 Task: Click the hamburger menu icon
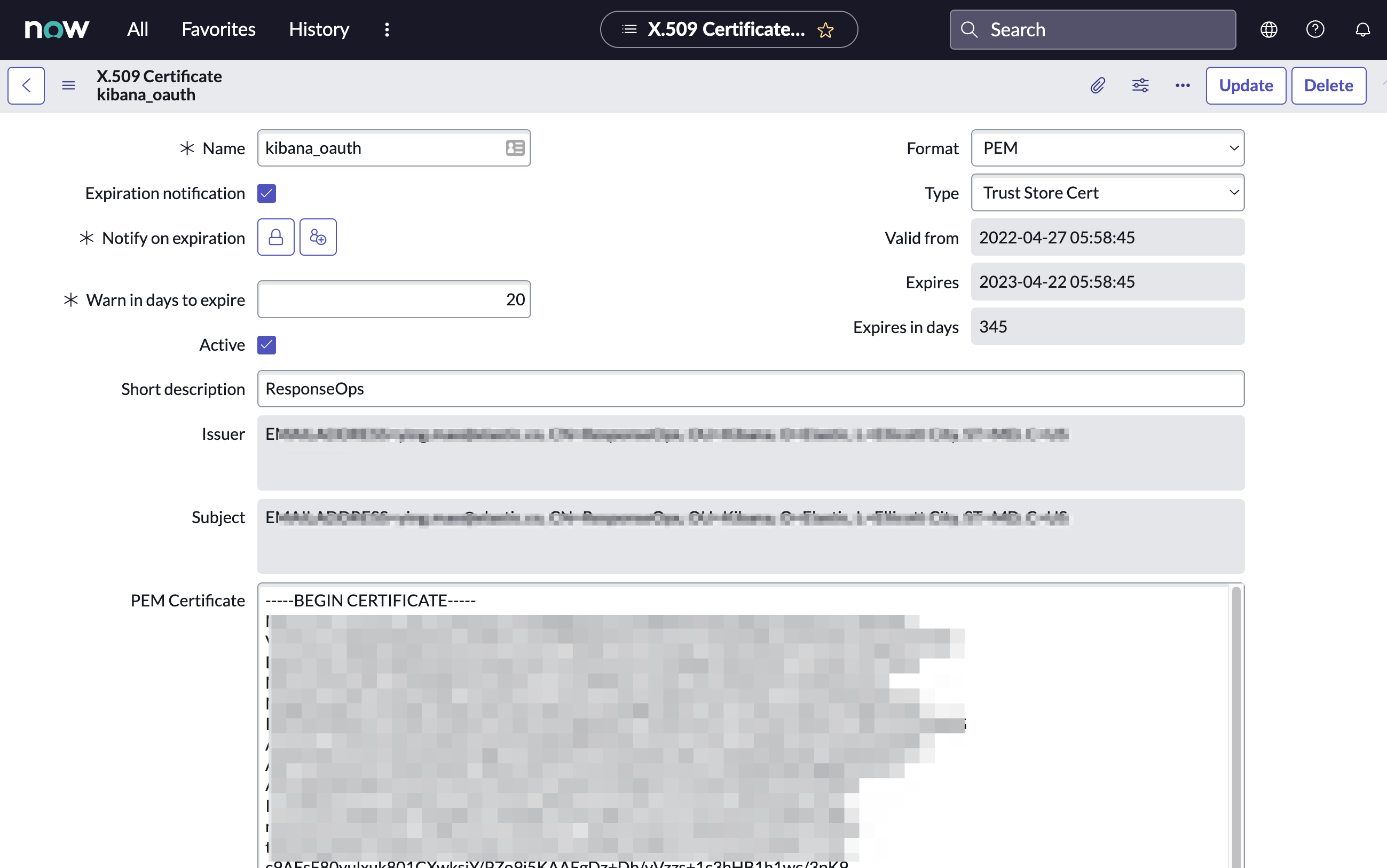pyautogui.click(x=68, y=85)
